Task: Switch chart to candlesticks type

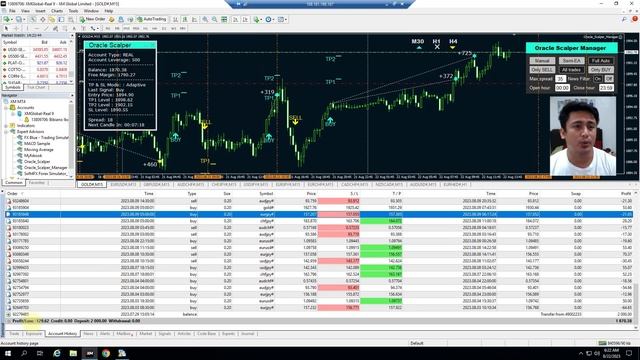Action: coord(185,19)
